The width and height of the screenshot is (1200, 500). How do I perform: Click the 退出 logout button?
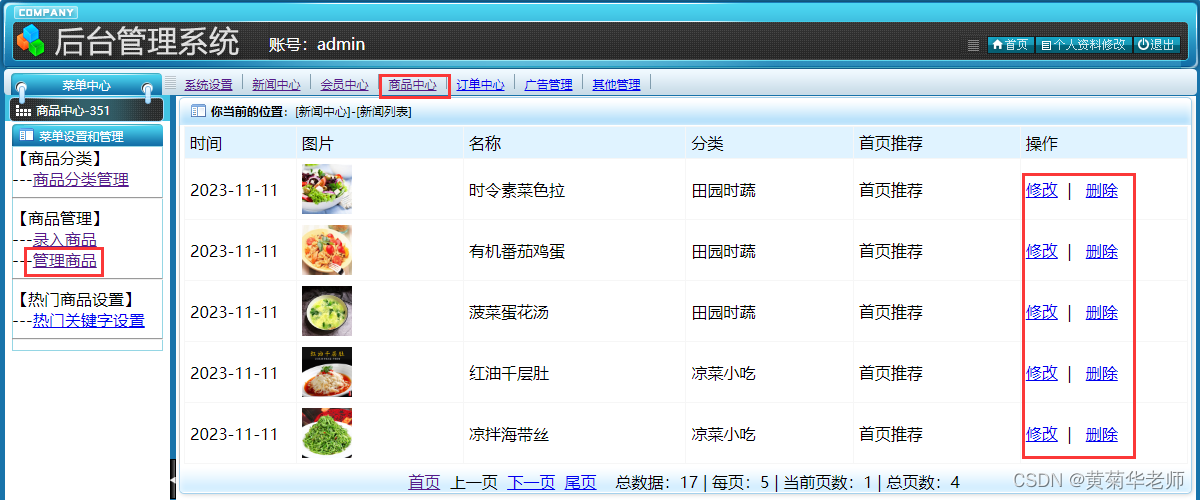tap(1157, 45)
